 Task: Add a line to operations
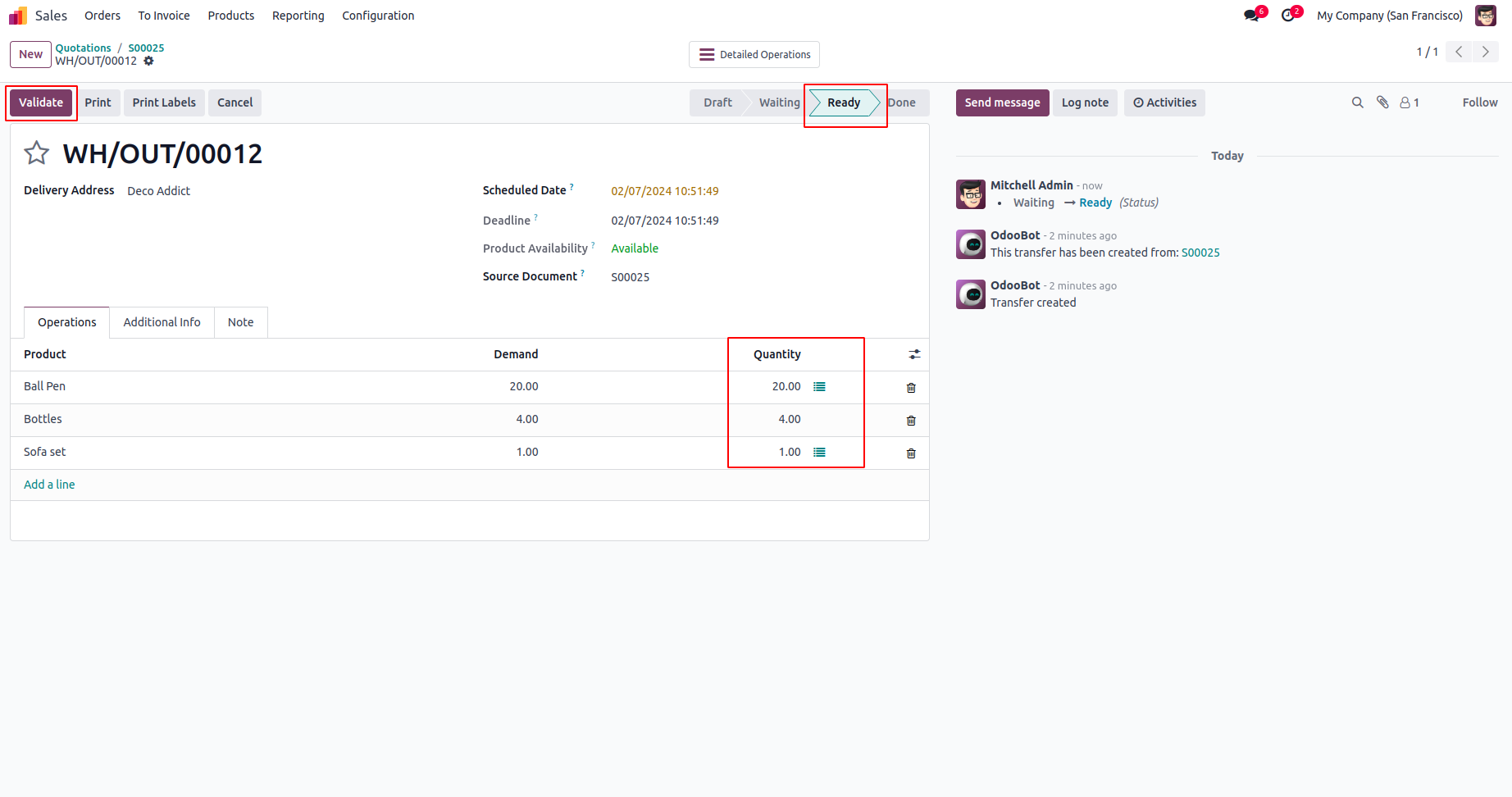[x=49, y=485]
